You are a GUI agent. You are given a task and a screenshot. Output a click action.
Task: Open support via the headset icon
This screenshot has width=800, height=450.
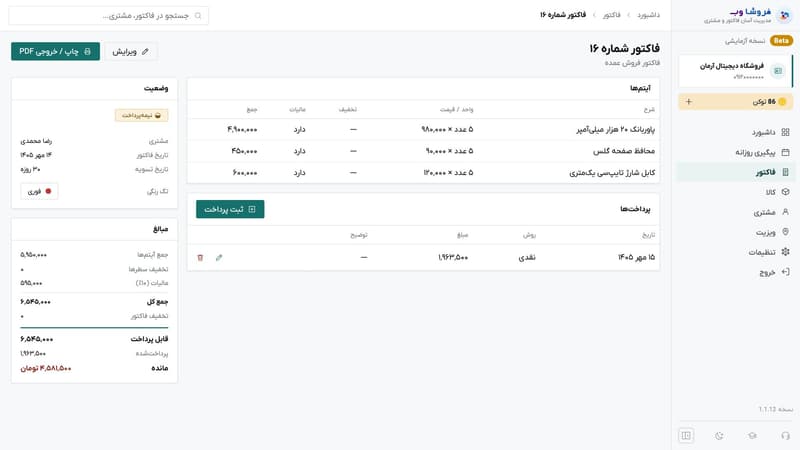tap(785, 436)
